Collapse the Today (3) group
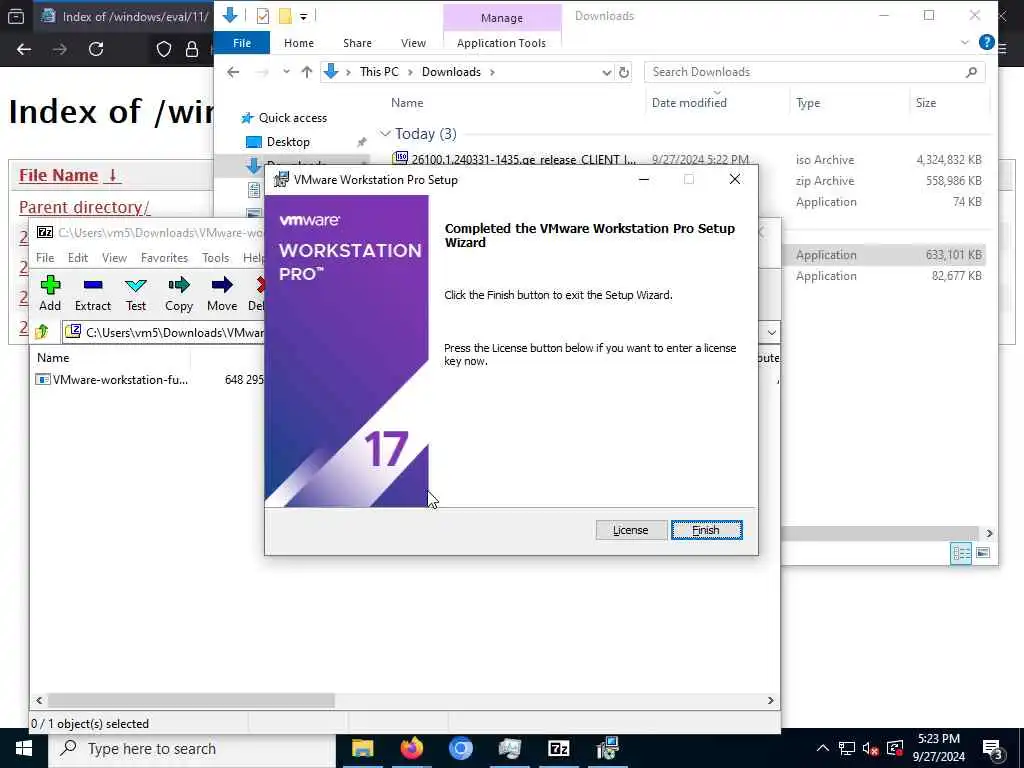 tap(385, 133)
